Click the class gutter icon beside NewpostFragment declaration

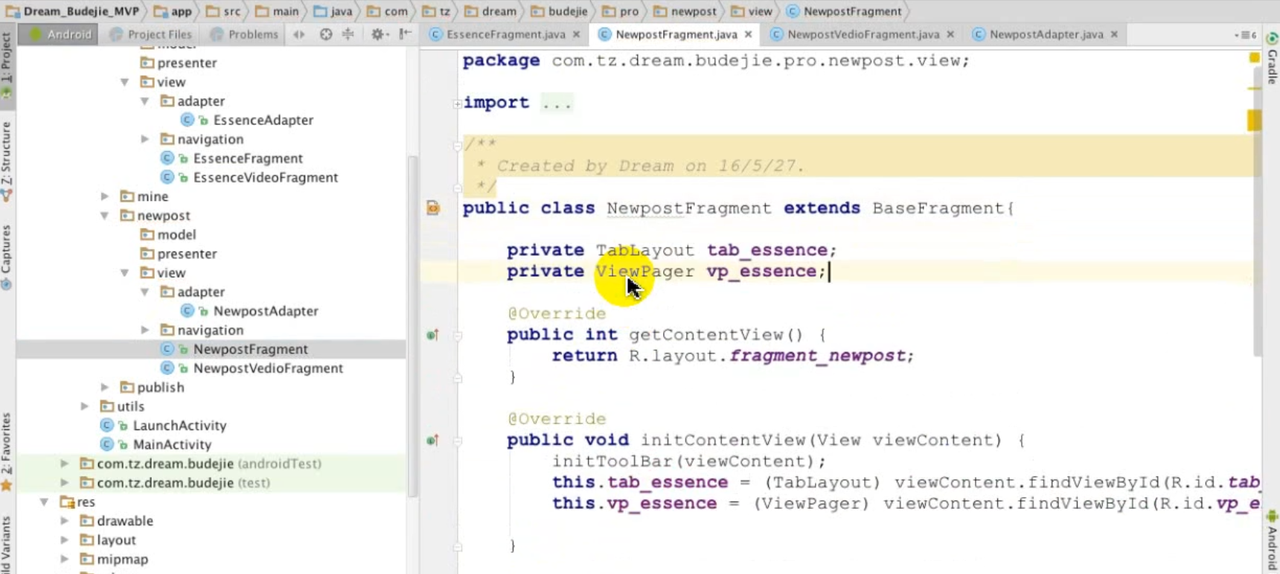coord(433,208)
